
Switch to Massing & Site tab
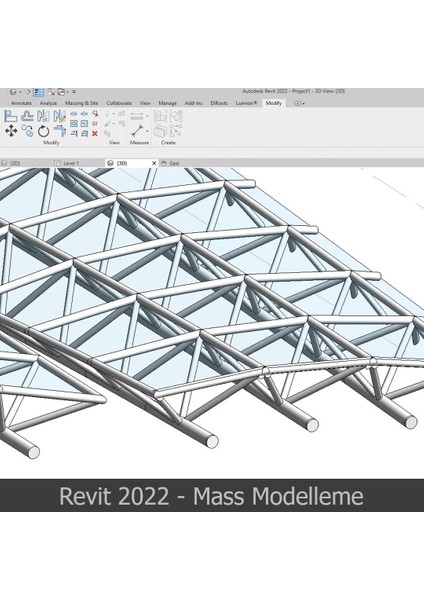point(82,103)
